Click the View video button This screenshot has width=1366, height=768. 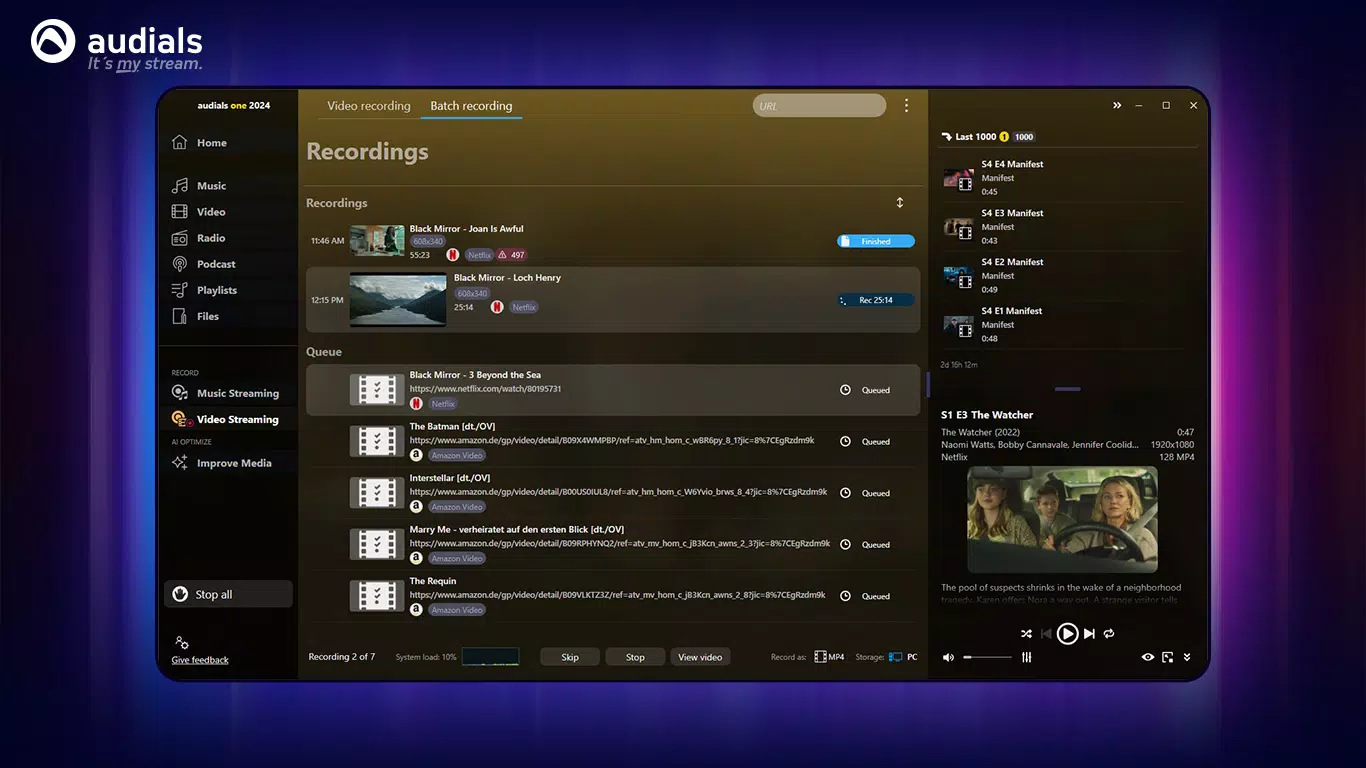click(700, 657)
